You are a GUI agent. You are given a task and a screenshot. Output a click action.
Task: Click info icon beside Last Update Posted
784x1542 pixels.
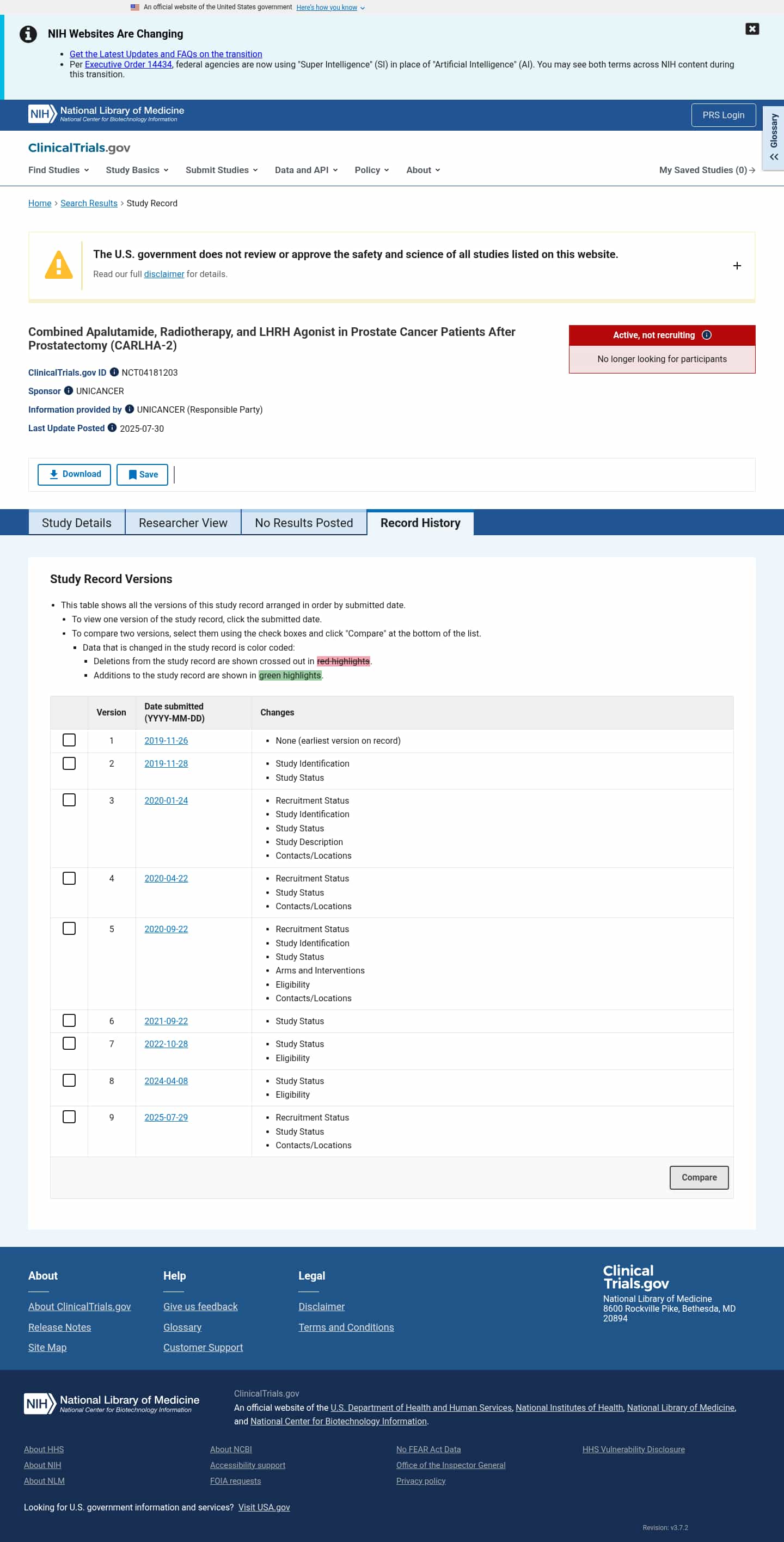tap(112, 427)
